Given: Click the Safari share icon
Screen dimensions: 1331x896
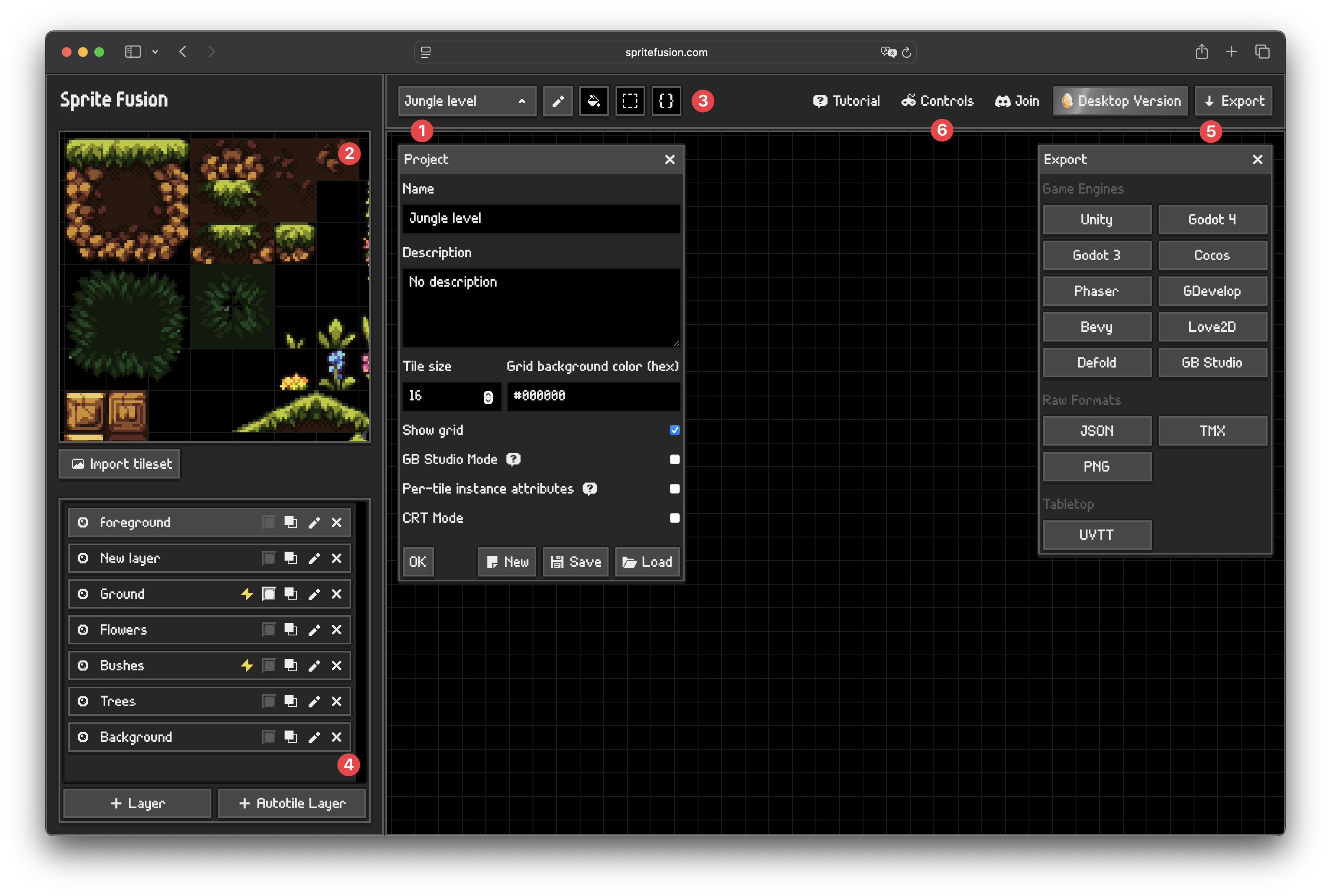Looking at the screenshot, I should (x=1201, y=52).
